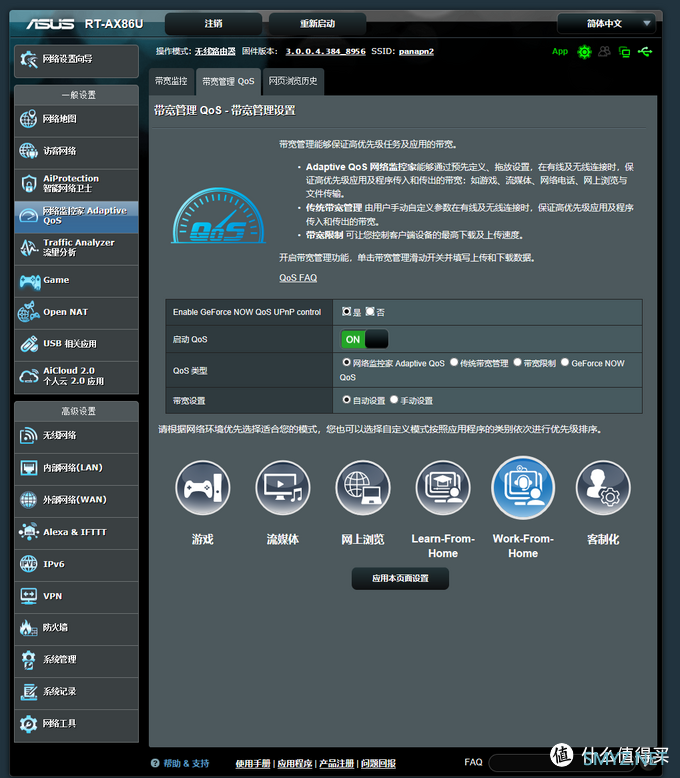Select the Streaming media (流媒体) mode icon

[283, 488]
